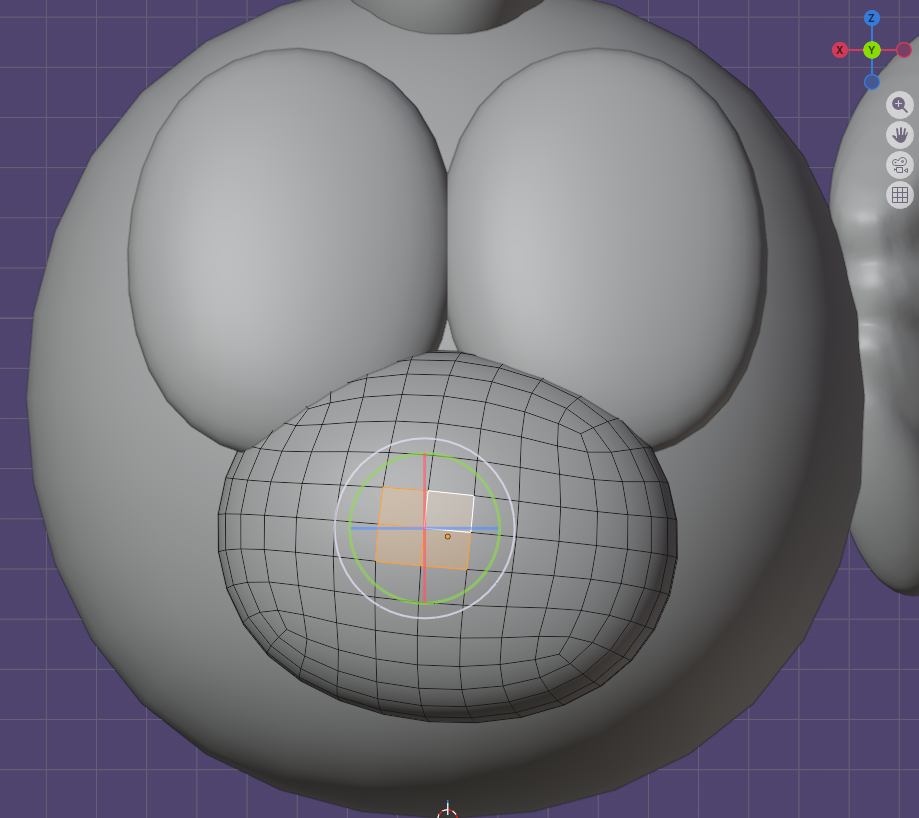Toggle the camera view icon

899,165
